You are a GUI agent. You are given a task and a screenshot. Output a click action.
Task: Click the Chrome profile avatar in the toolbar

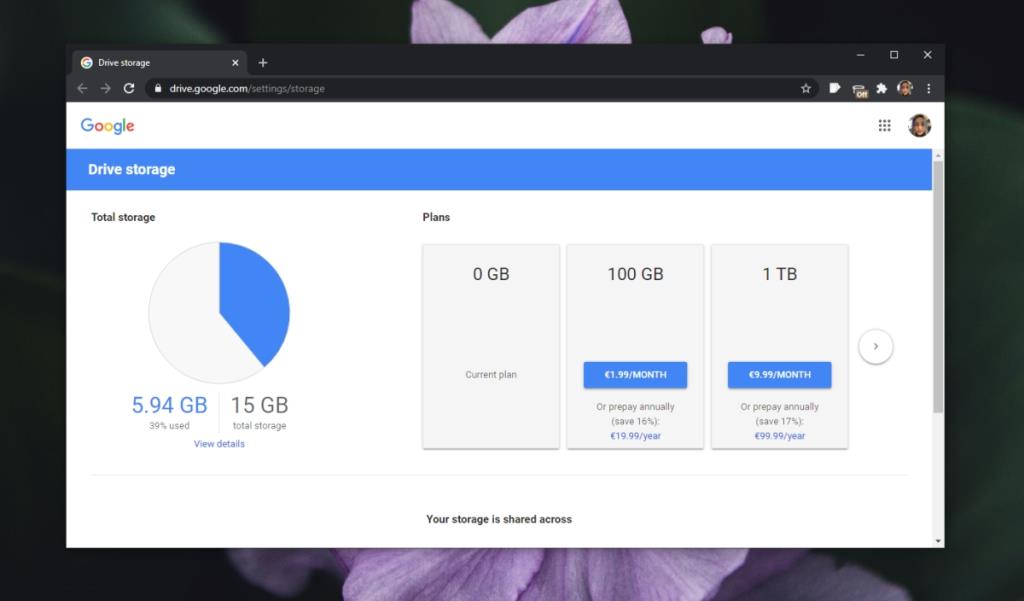pos(906,88)
